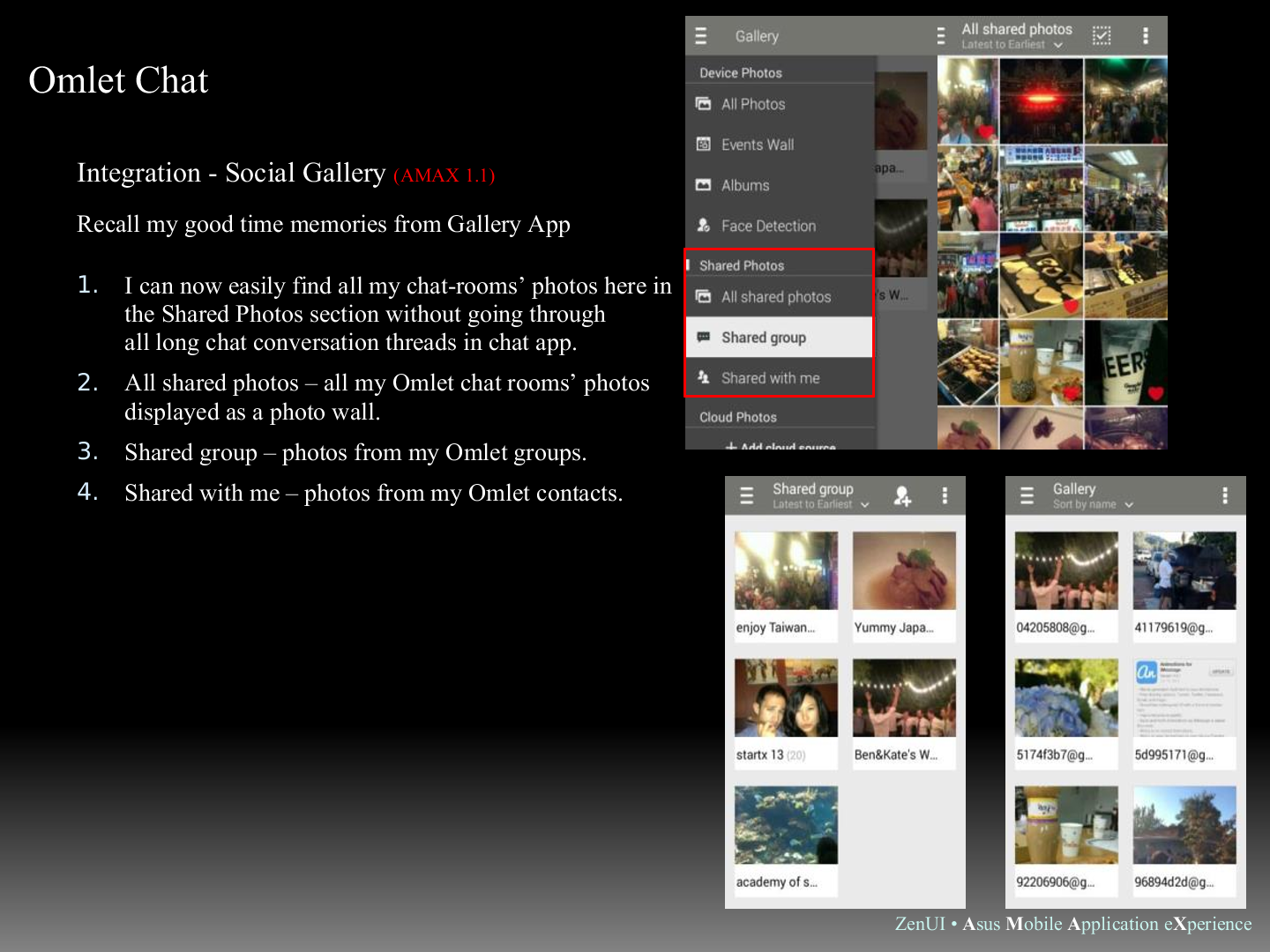Open the Gallery hamburger menu icon
The image size is (1270, 952).
coord(701,36)
